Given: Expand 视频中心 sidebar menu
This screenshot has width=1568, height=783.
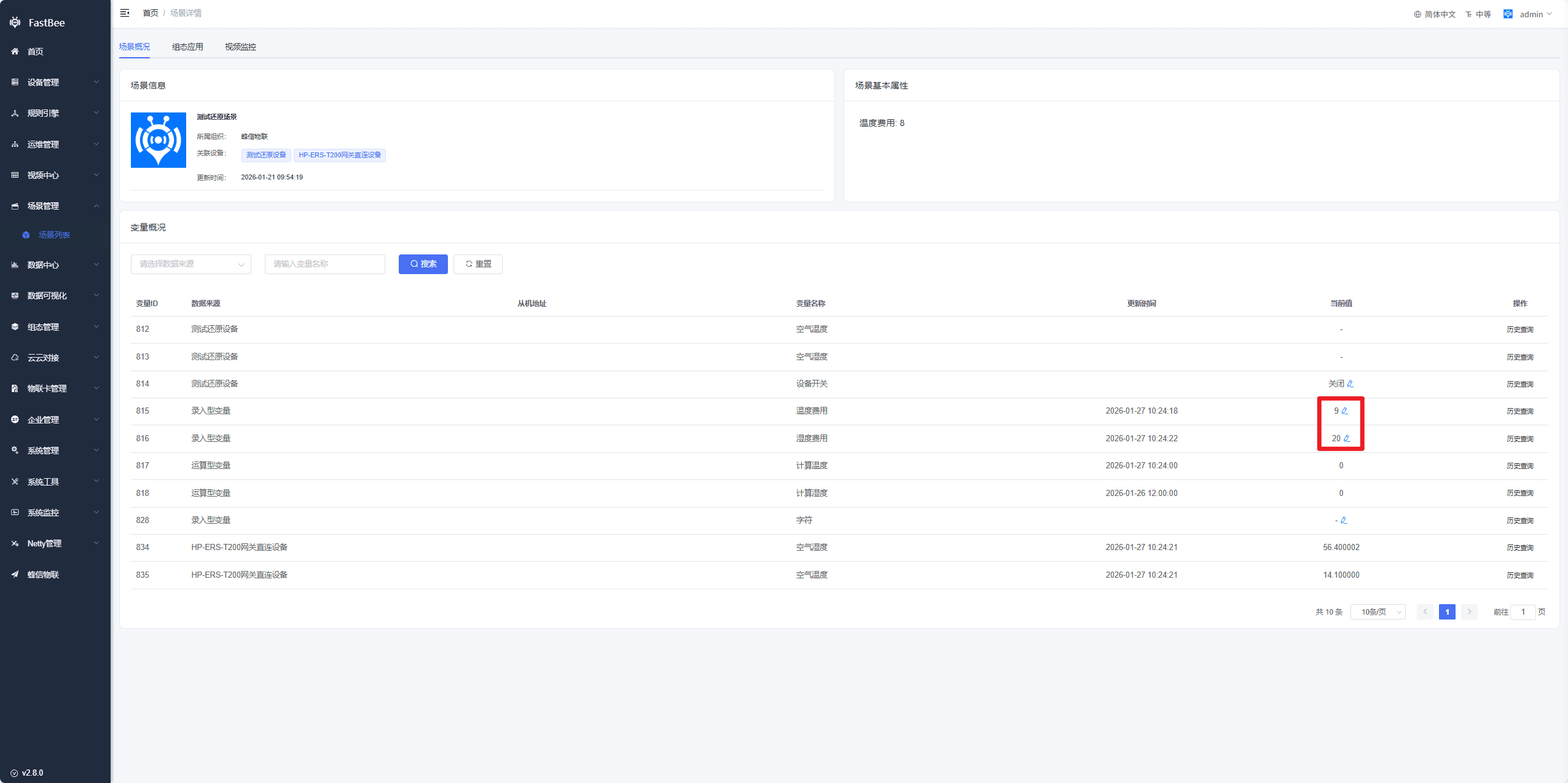Looking at the screenshot, I should pos(55,175).
